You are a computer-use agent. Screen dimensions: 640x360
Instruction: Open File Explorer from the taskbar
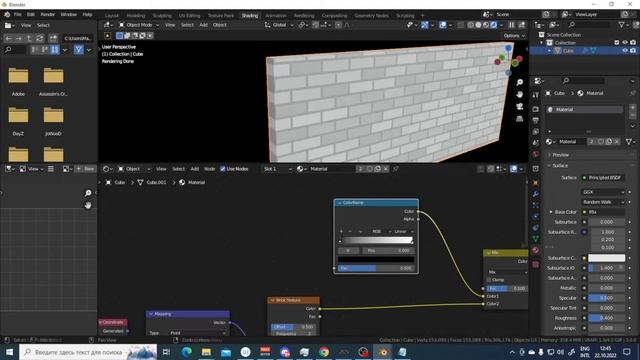click(206, 352)
